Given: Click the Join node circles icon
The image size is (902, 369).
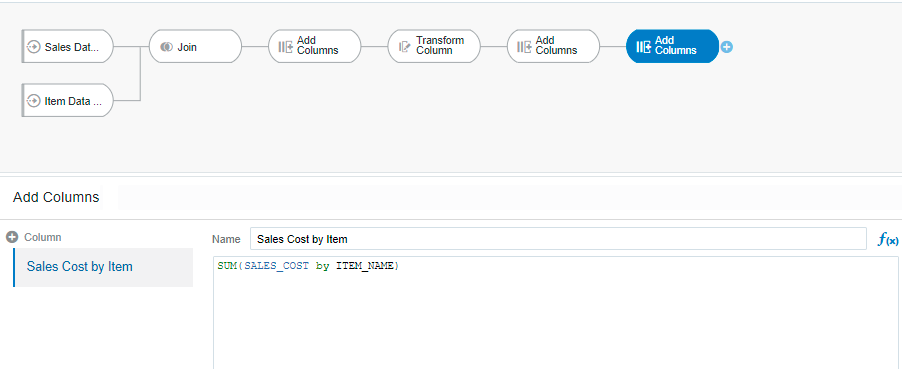Looking at the screenshot, I should click(x=167, y=47).
